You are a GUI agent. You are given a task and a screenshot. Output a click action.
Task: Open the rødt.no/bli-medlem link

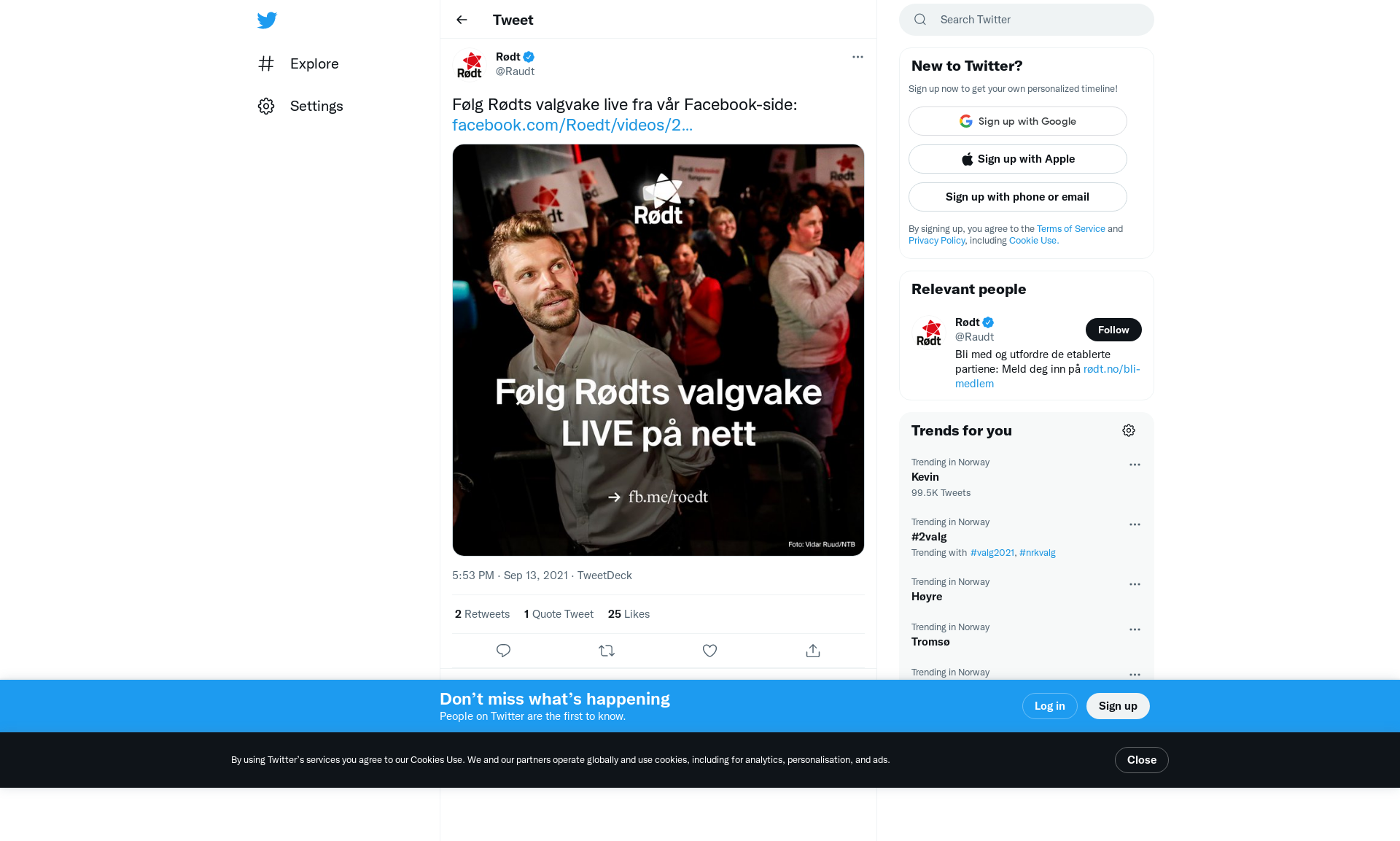[1047, 376]
